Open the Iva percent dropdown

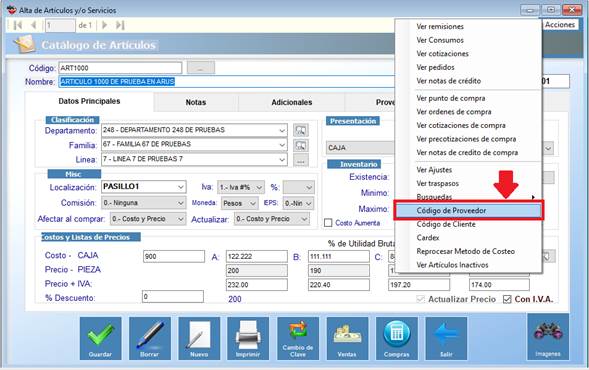point(309,187)
